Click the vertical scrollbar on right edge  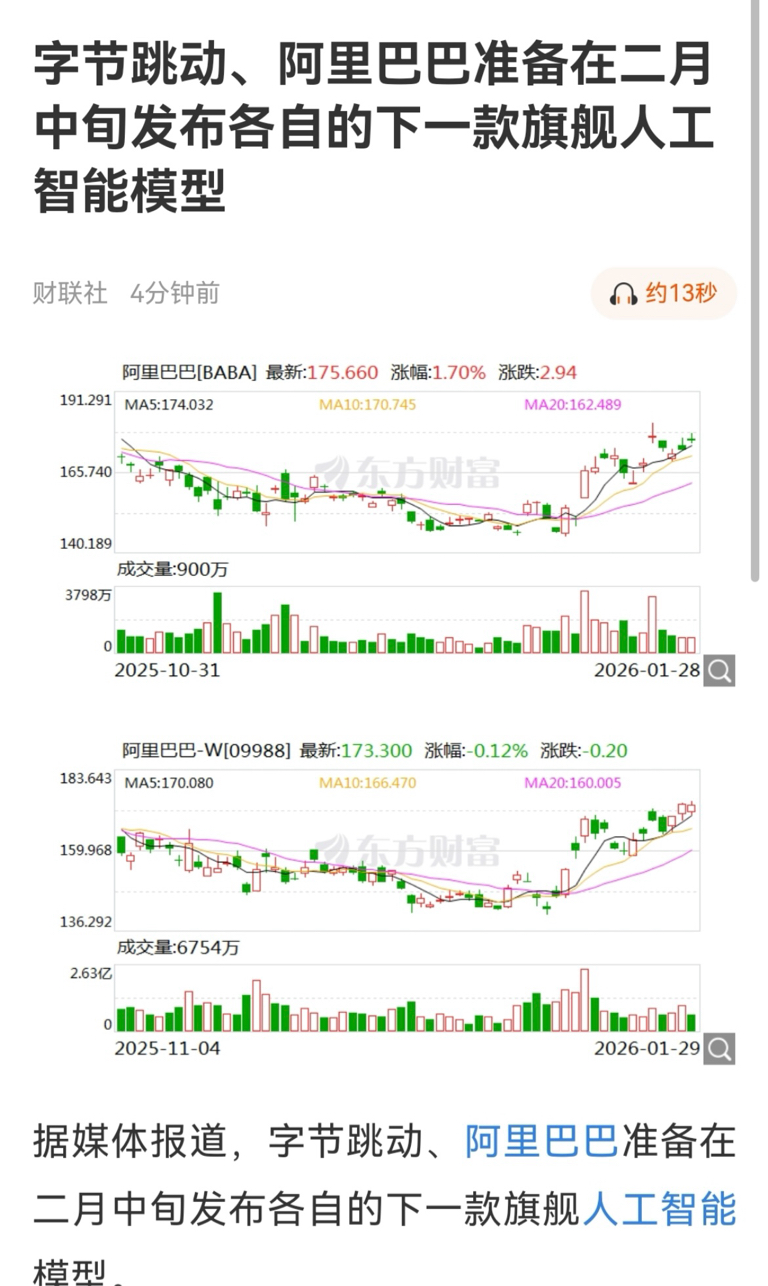[x=756, y=290]
